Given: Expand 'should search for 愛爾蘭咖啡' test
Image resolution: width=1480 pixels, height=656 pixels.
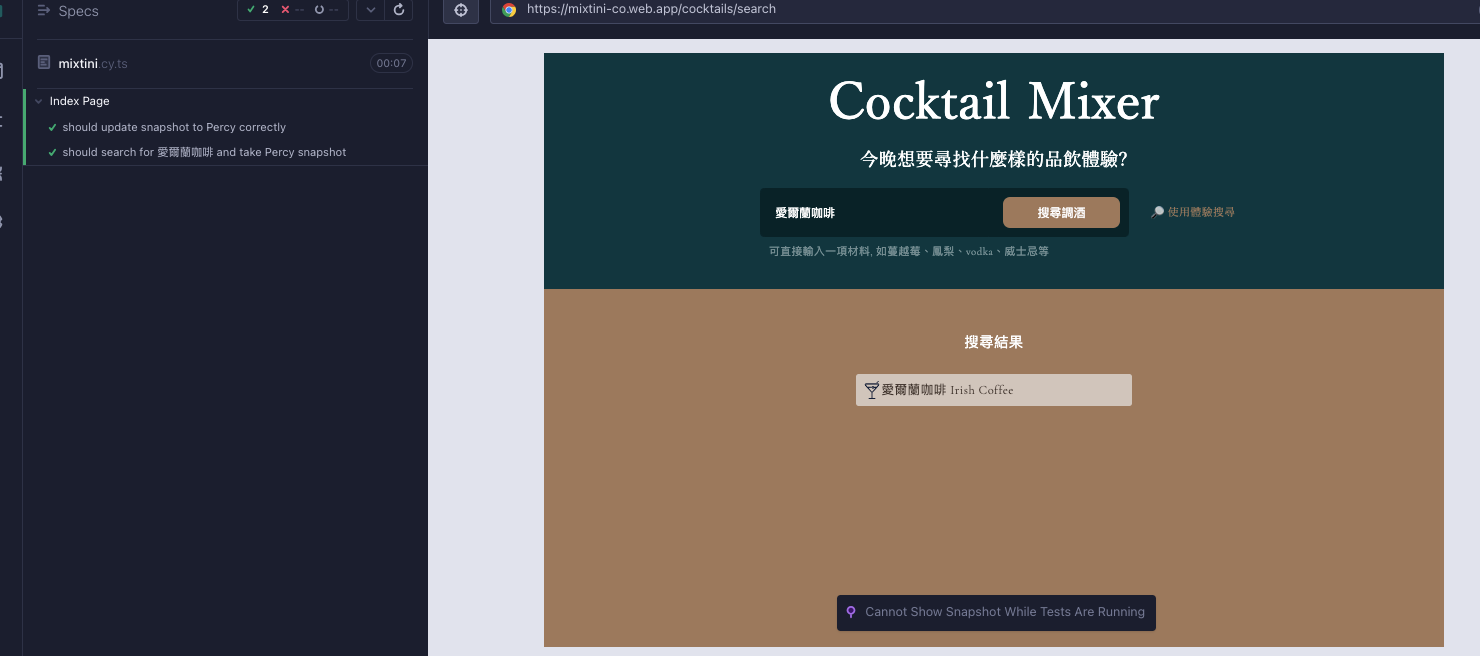Looking at the screenshot, I should 204,152.
